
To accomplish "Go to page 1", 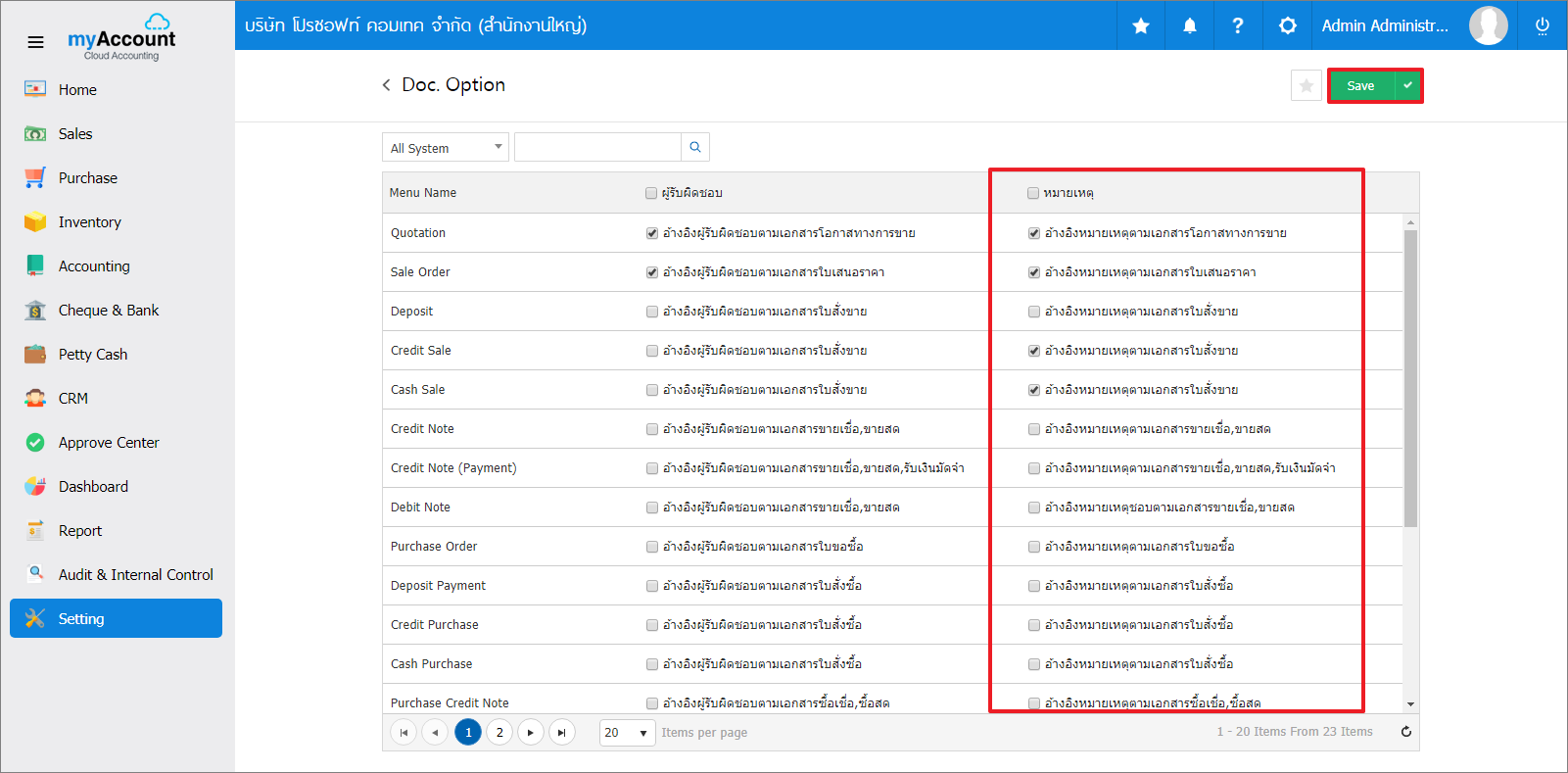I will click(x=468, y=732).
